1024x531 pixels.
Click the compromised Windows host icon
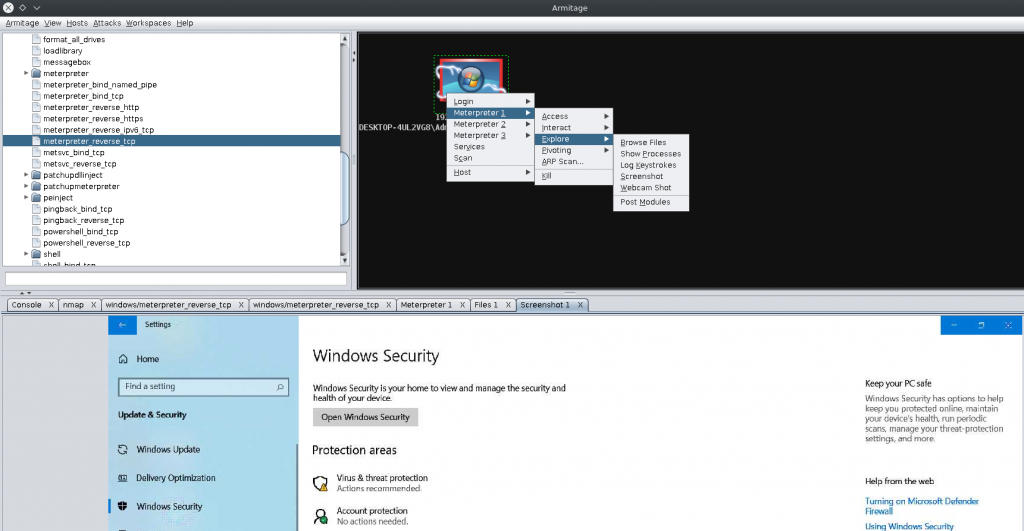(x=471, y=77)
